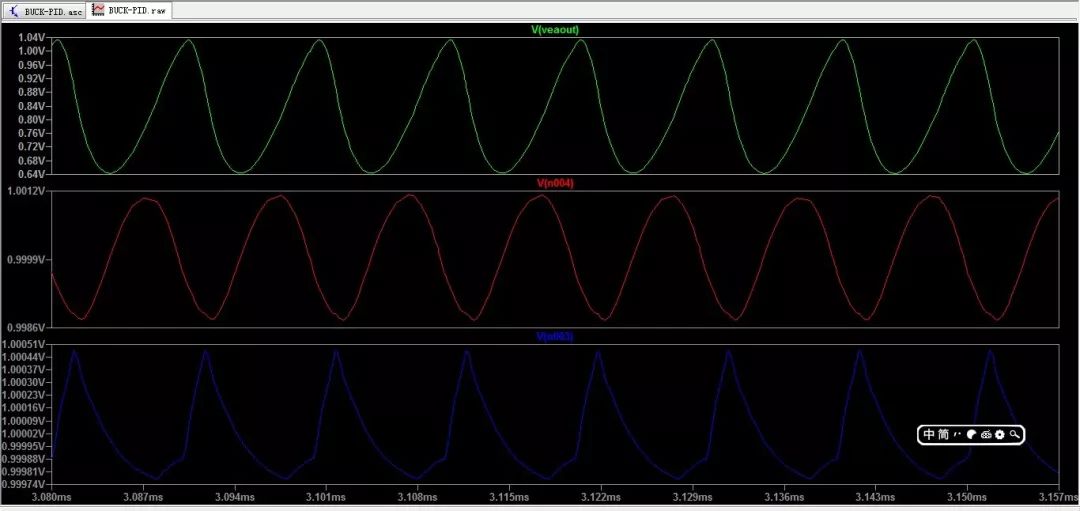Image resolution: width=1080 pixels, height=511 pixels.
Task: Click the blue V(n003) trace label
Action: (x=554, y=337)
